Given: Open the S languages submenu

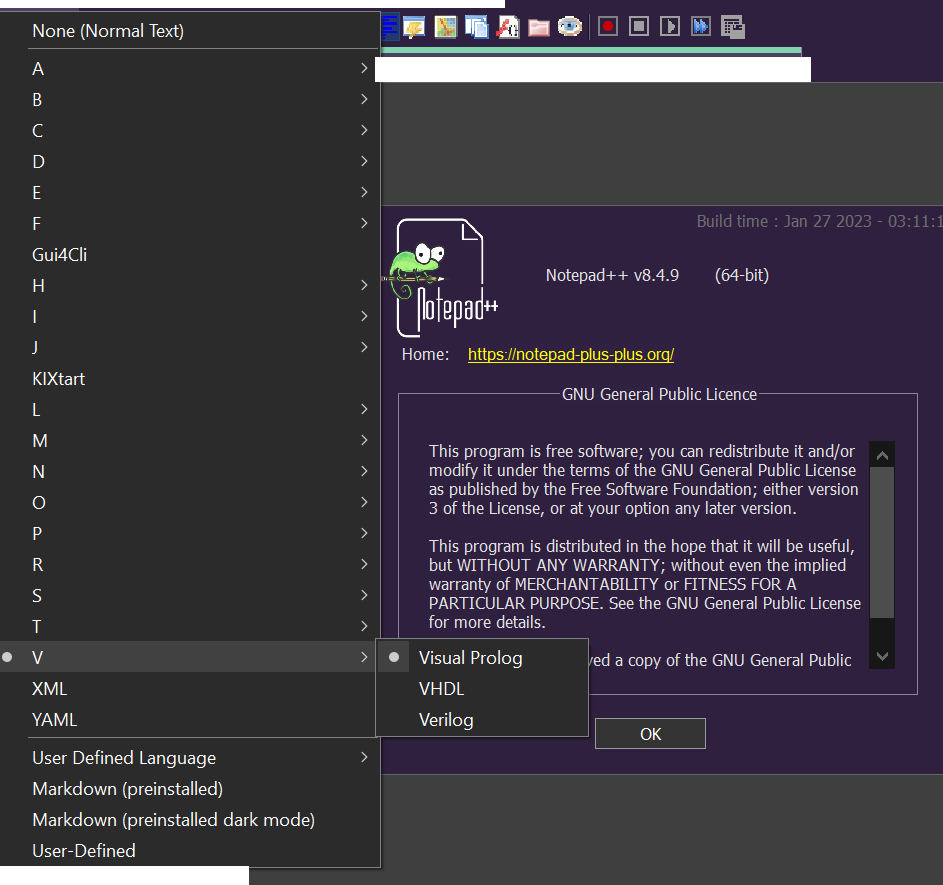Looking at the screenshot, I should tap(190, 596).
